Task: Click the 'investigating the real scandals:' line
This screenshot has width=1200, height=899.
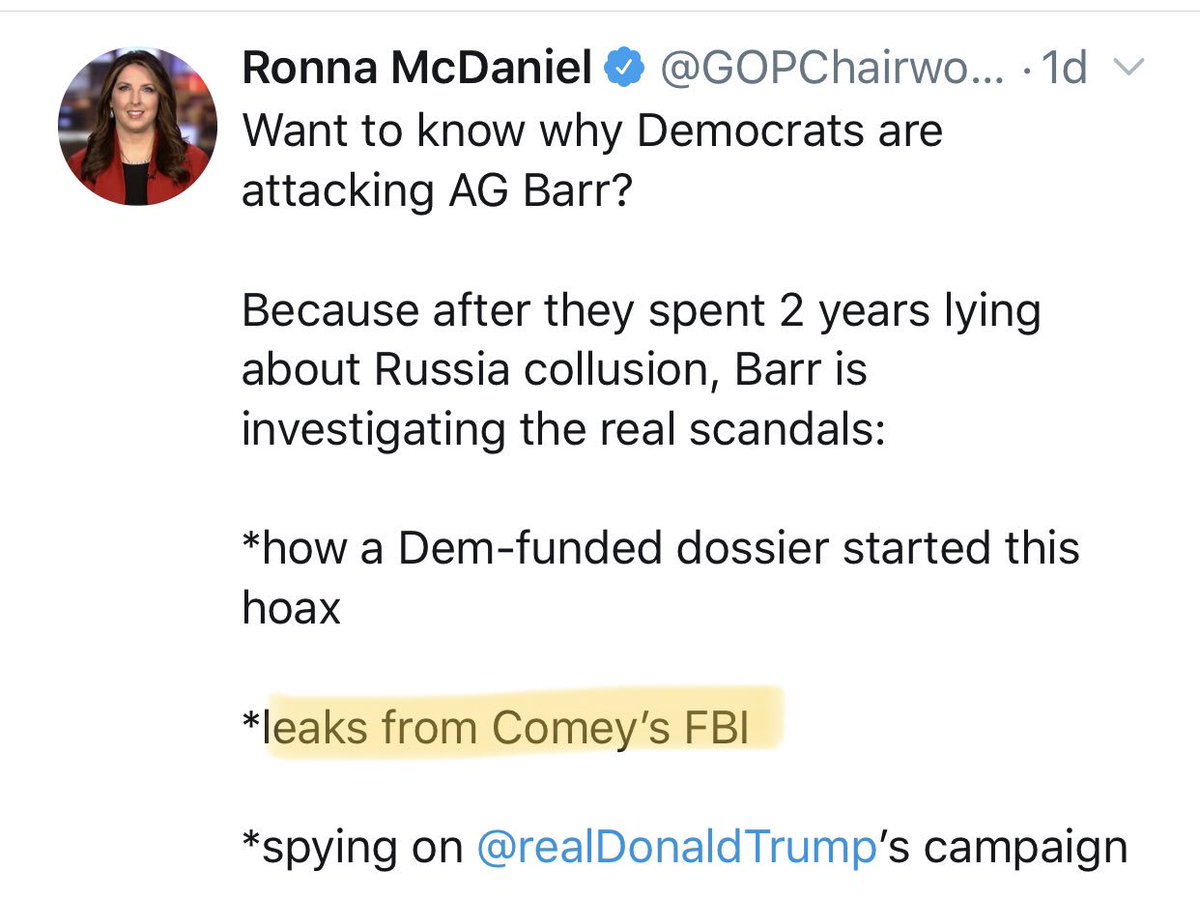Action: click(x=564, y=432)
